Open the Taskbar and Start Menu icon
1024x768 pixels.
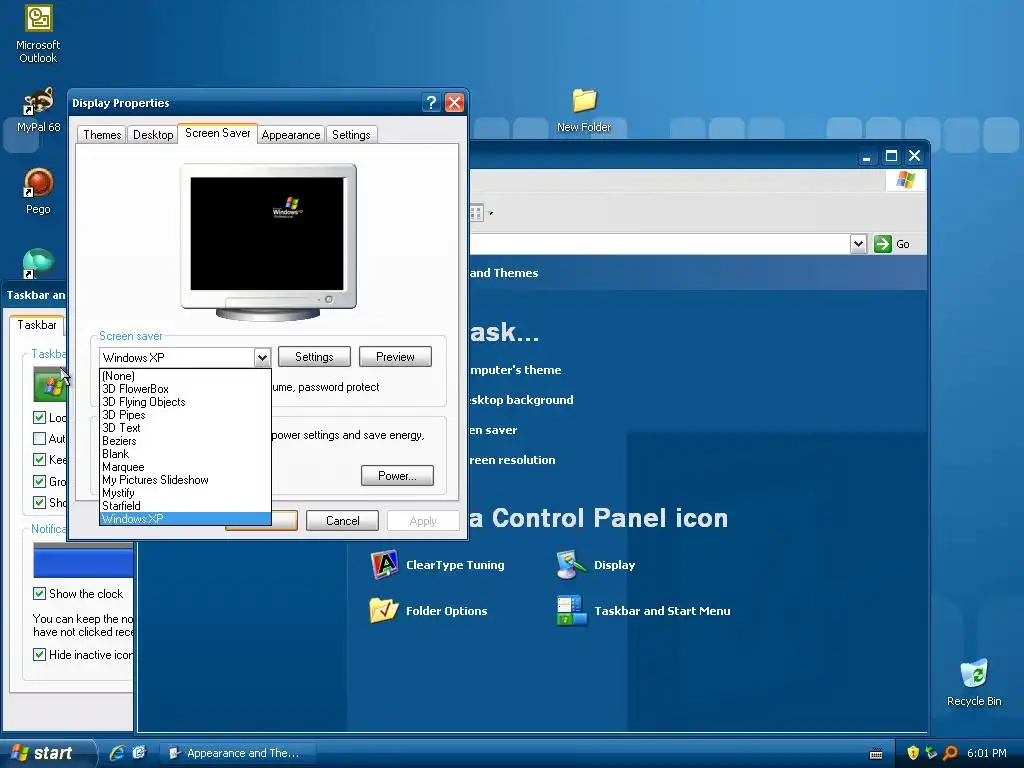tap(644, 611)
